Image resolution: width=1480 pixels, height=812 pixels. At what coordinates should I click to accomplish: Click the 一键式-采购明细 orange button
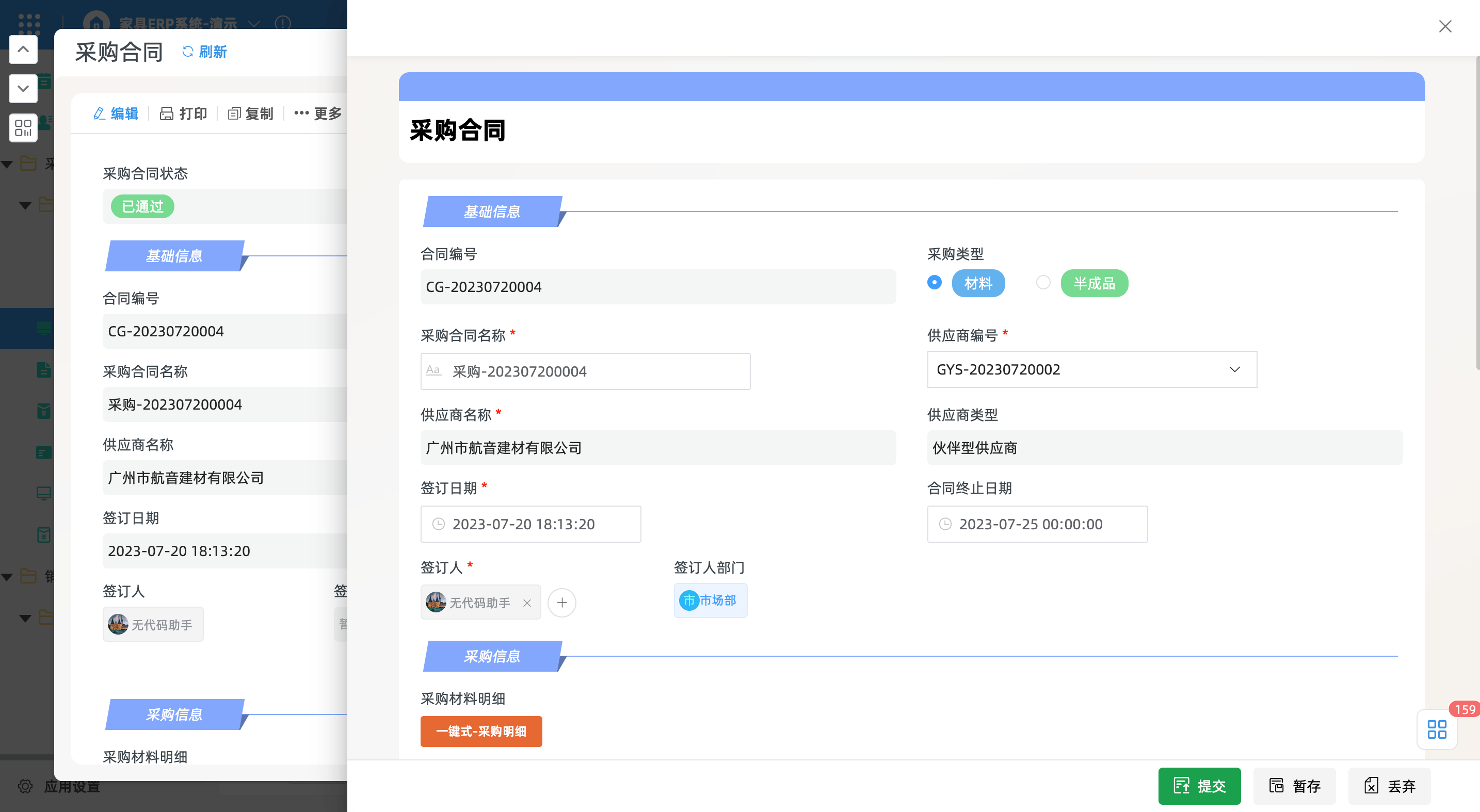tap(481, 731)
